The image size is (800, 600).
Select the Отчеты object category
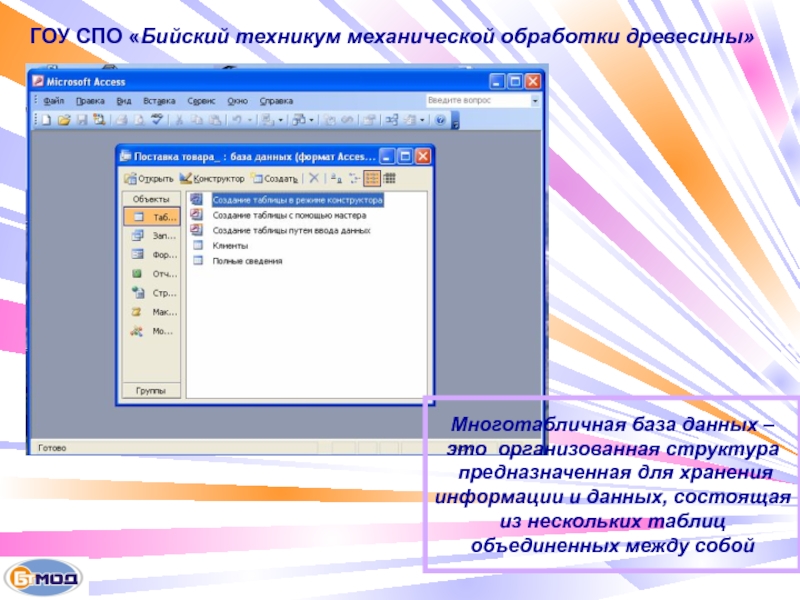click(152, 274)
